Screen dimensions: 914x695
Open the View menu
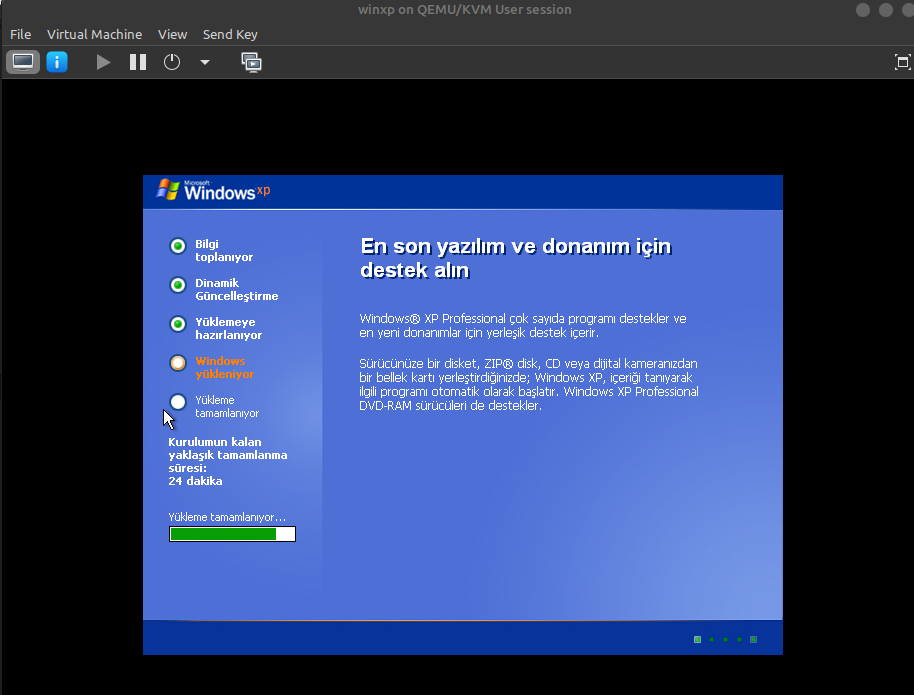[x=173, y=34]
